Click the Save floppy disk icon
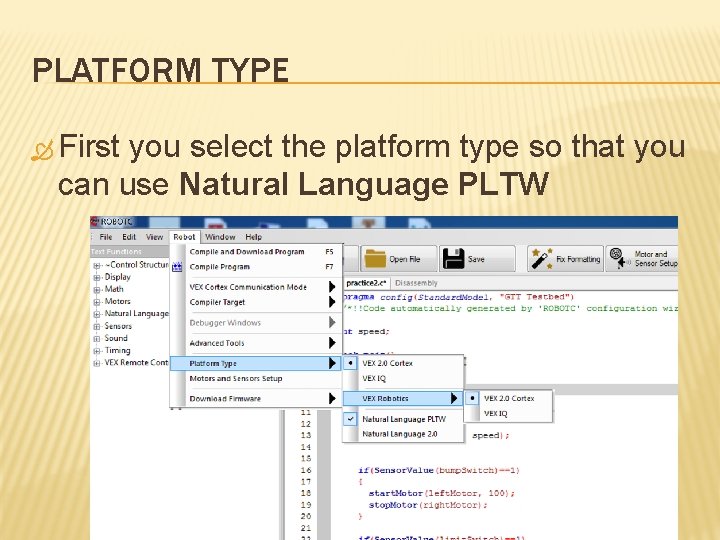Screen dimensions: 720x540 coord(453,259)
